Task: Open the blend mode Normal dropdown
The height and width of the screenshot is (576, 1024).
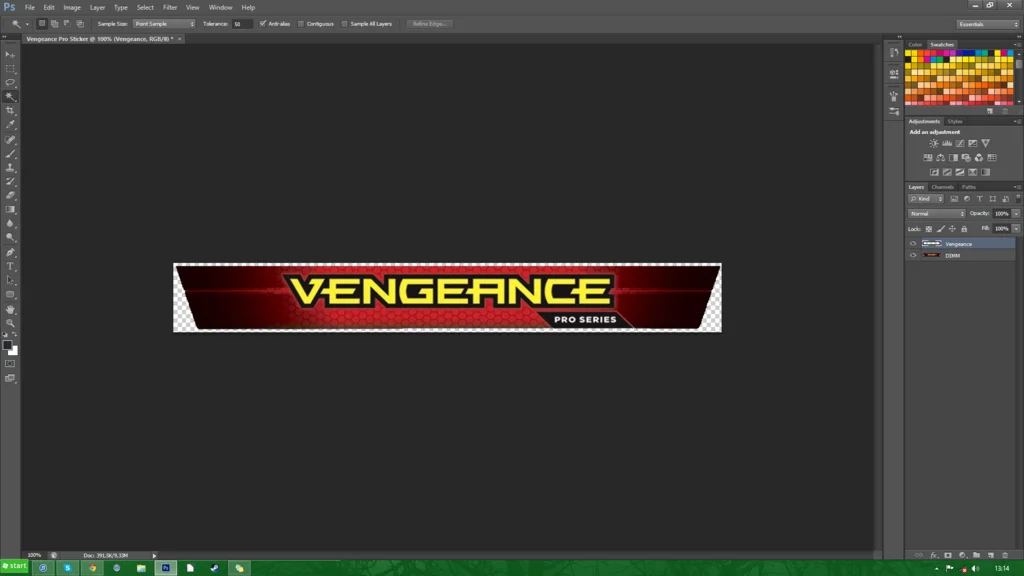Action: 936,214
